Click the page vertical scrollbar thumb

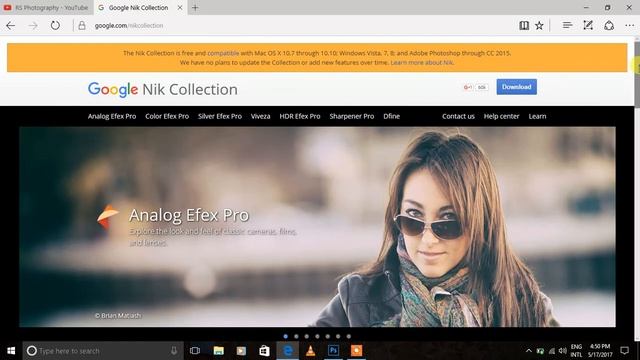(637, 74)
